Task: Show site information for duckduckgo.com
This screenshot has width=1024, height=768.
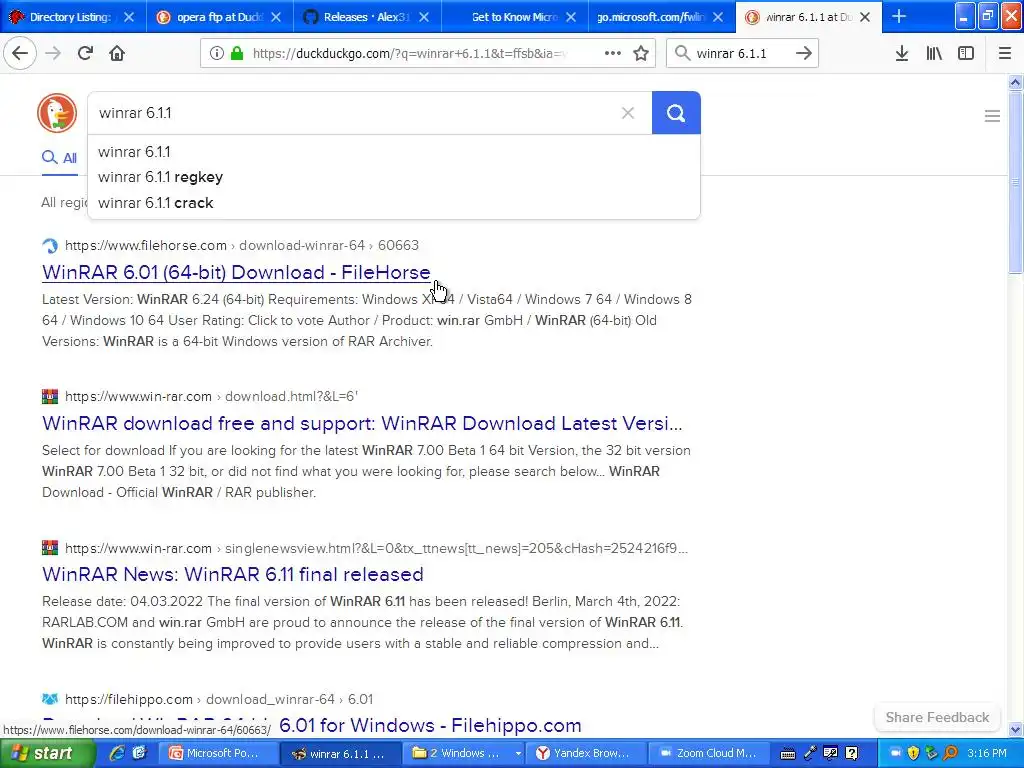Action: point(216,53)
